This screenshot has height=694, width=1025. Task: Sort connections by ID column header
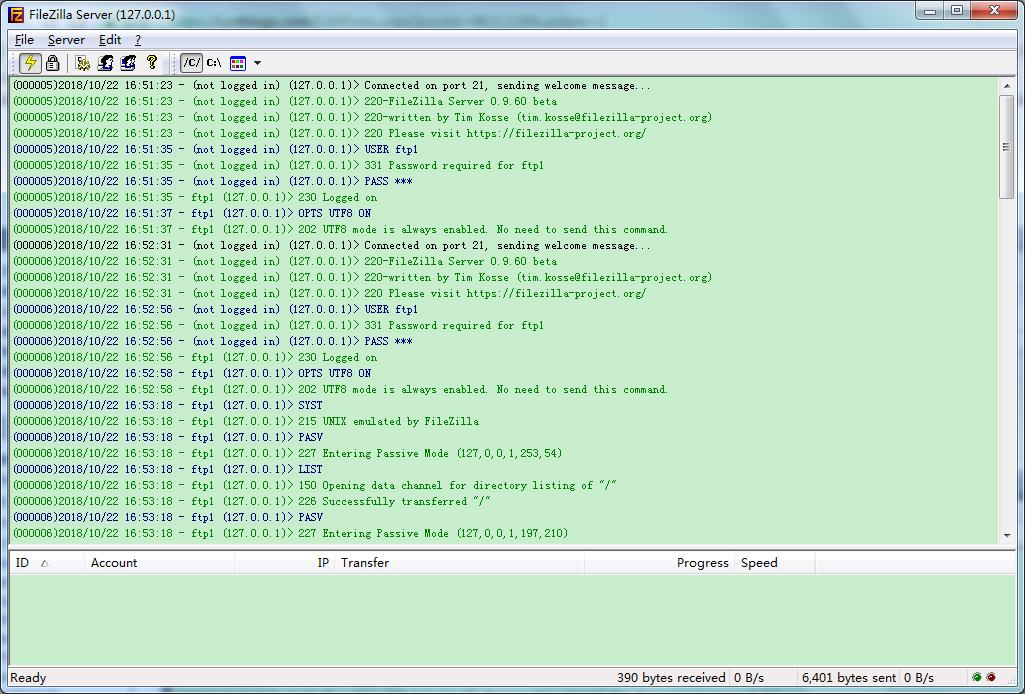point(47,563)
